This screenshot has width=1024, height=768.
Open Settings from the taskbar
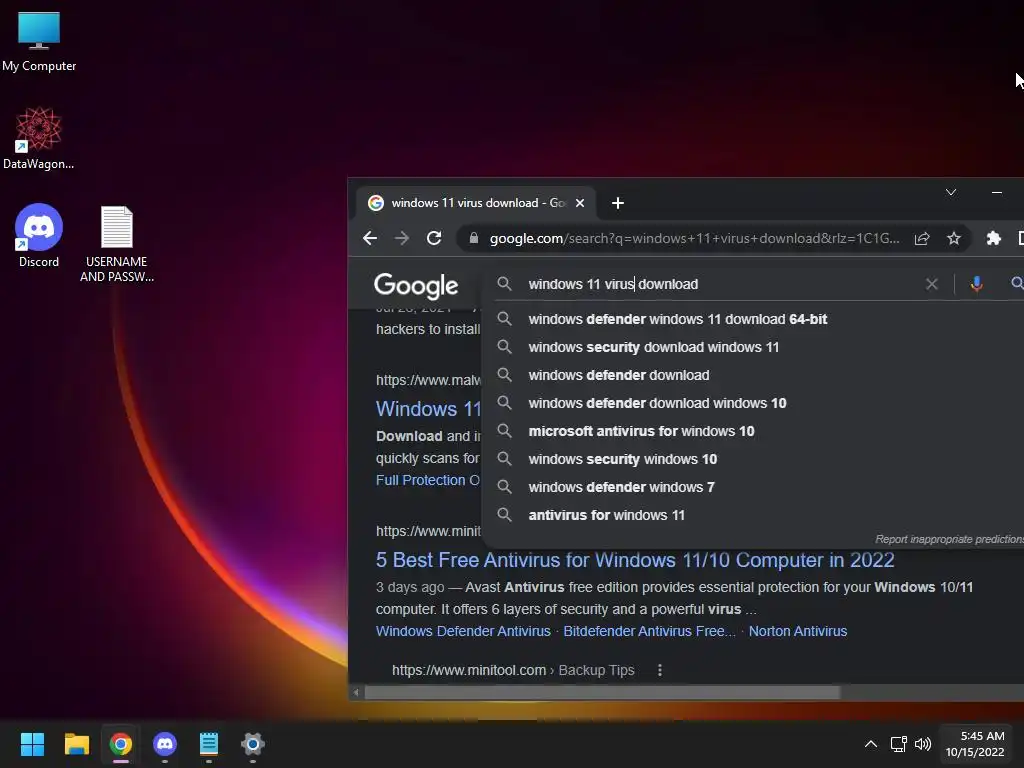click(253, 744)
